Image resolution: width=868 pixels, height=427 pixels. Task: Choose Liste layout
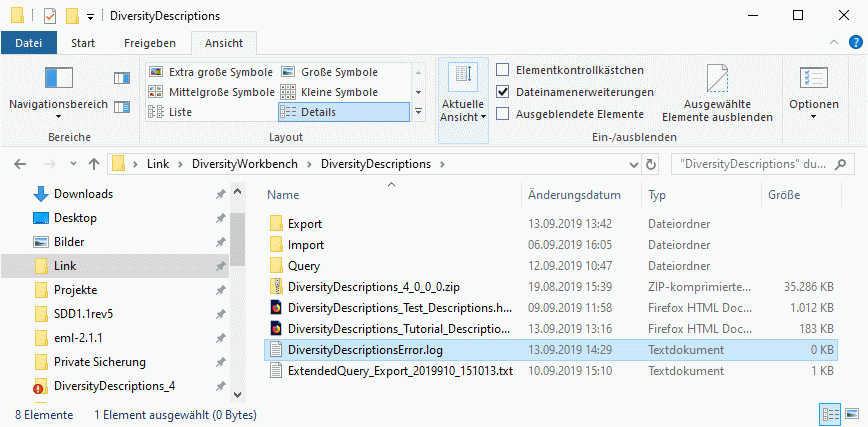211,112
